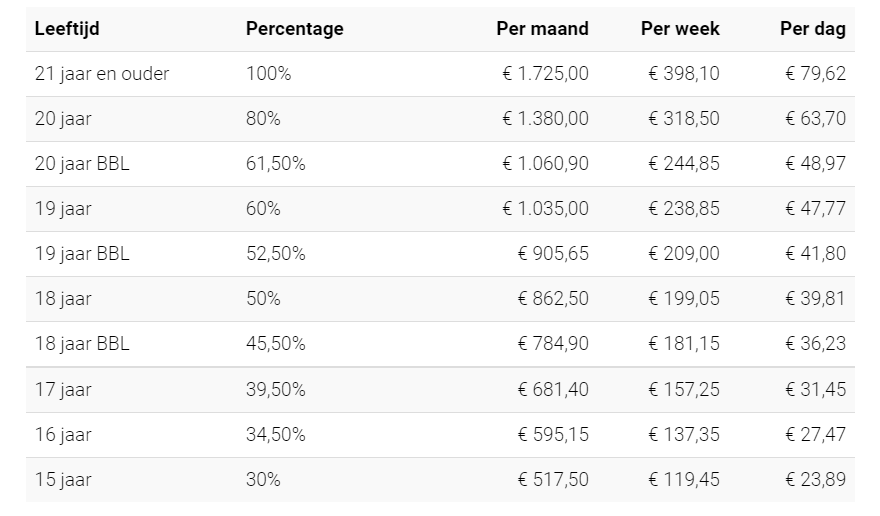Select the '19 jaar BBL' row label
The height and width of the screenshot is (516, 880).
[82, 254]
